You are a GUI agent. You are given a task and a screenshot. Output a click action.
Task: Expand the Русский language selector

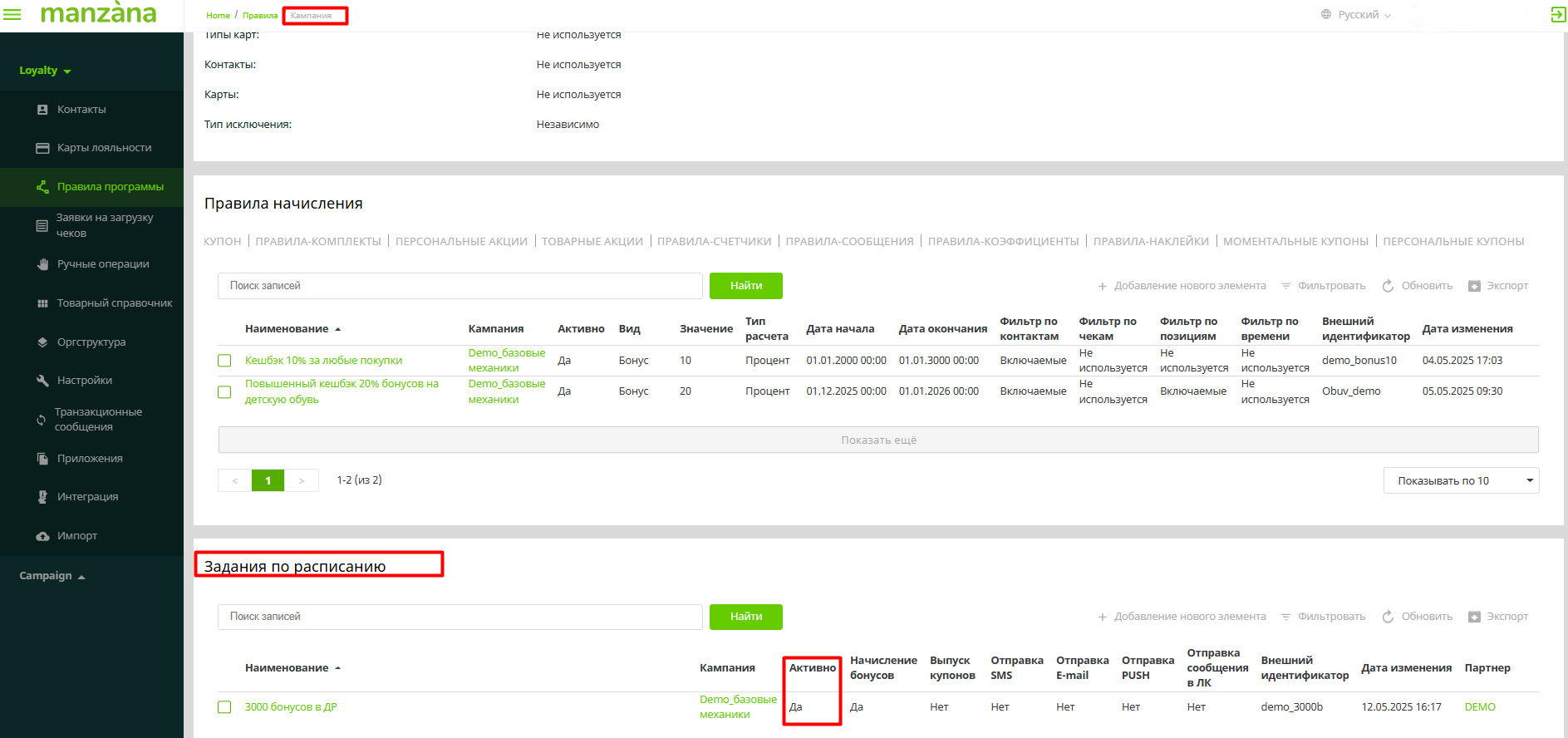point(1356,15)
